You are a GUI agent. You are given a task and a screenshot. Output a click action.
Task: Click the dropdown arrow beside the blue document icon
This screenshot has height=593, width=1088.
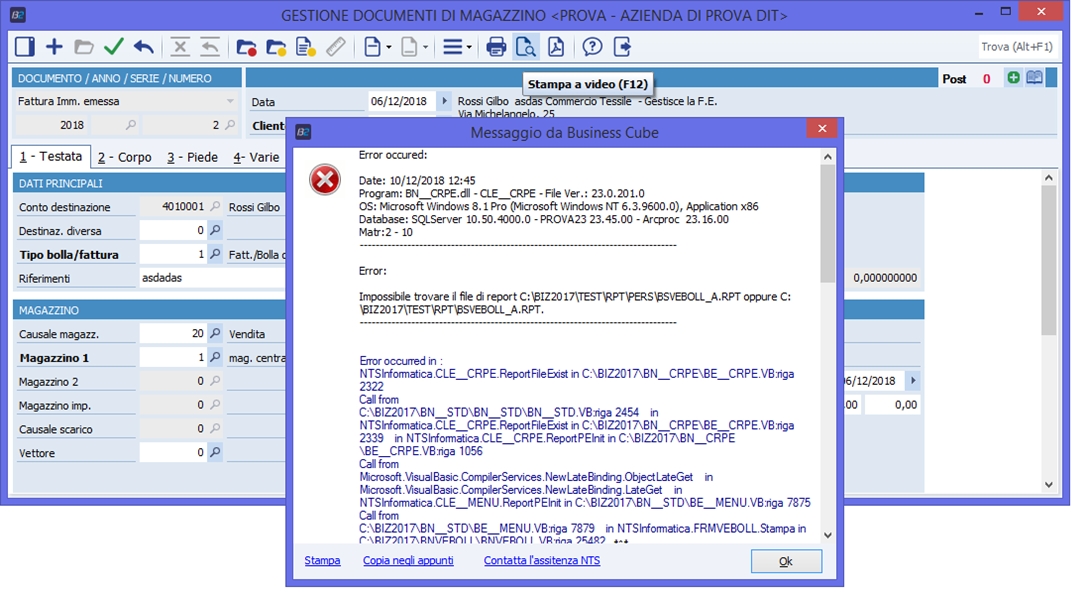tap(389, 47)
